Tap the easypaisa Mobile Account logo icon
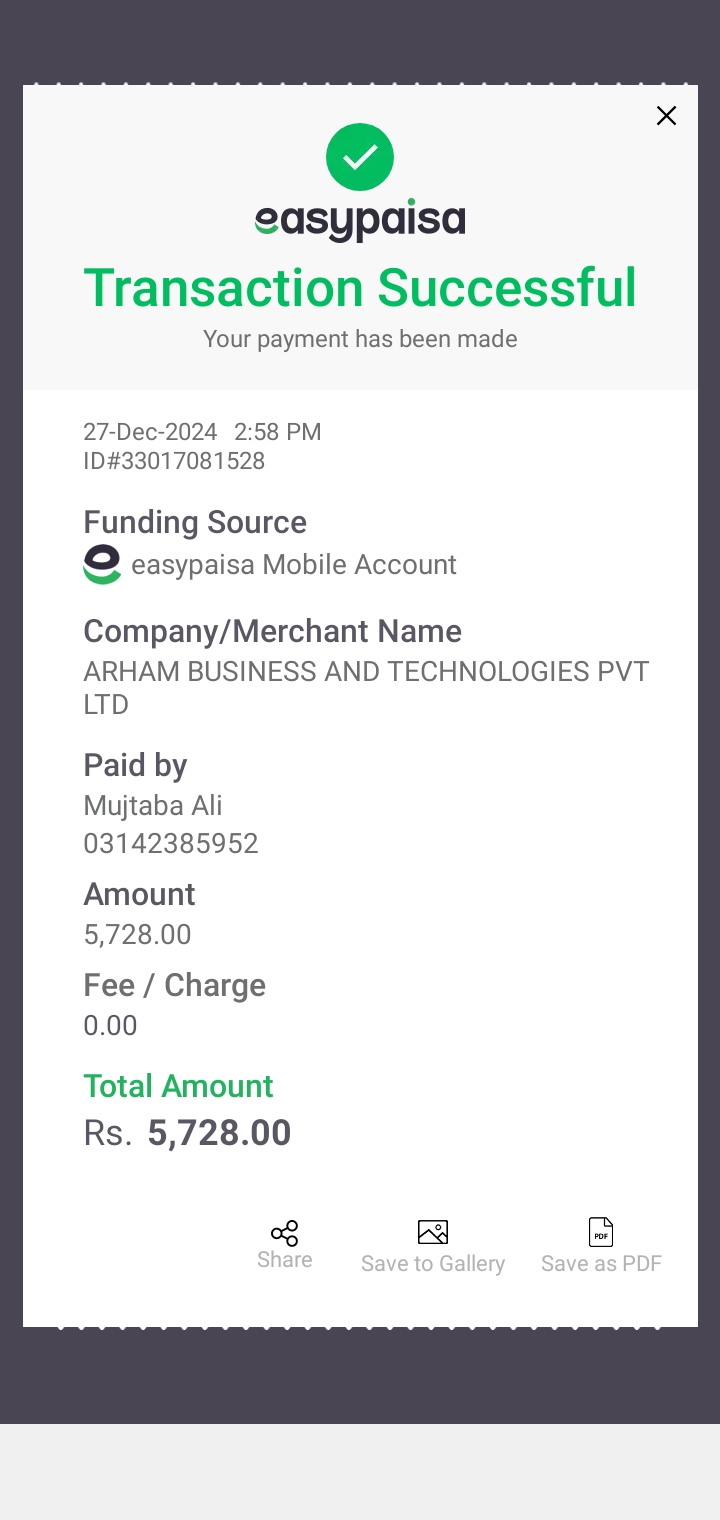Screen dimensions: 720x1520 (102, 565)
